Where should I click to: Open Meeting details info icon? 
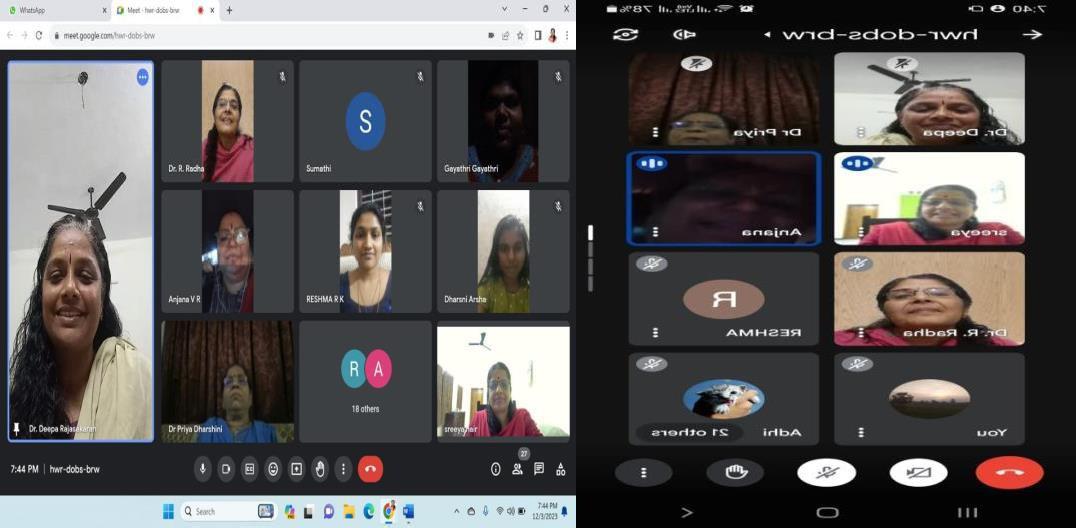tap(495, 469)
